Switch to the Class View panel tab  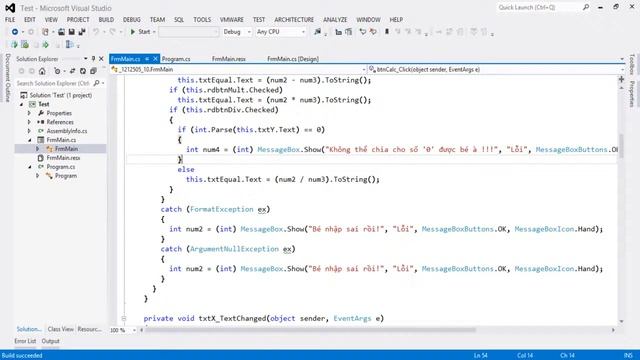click(60, 329)
